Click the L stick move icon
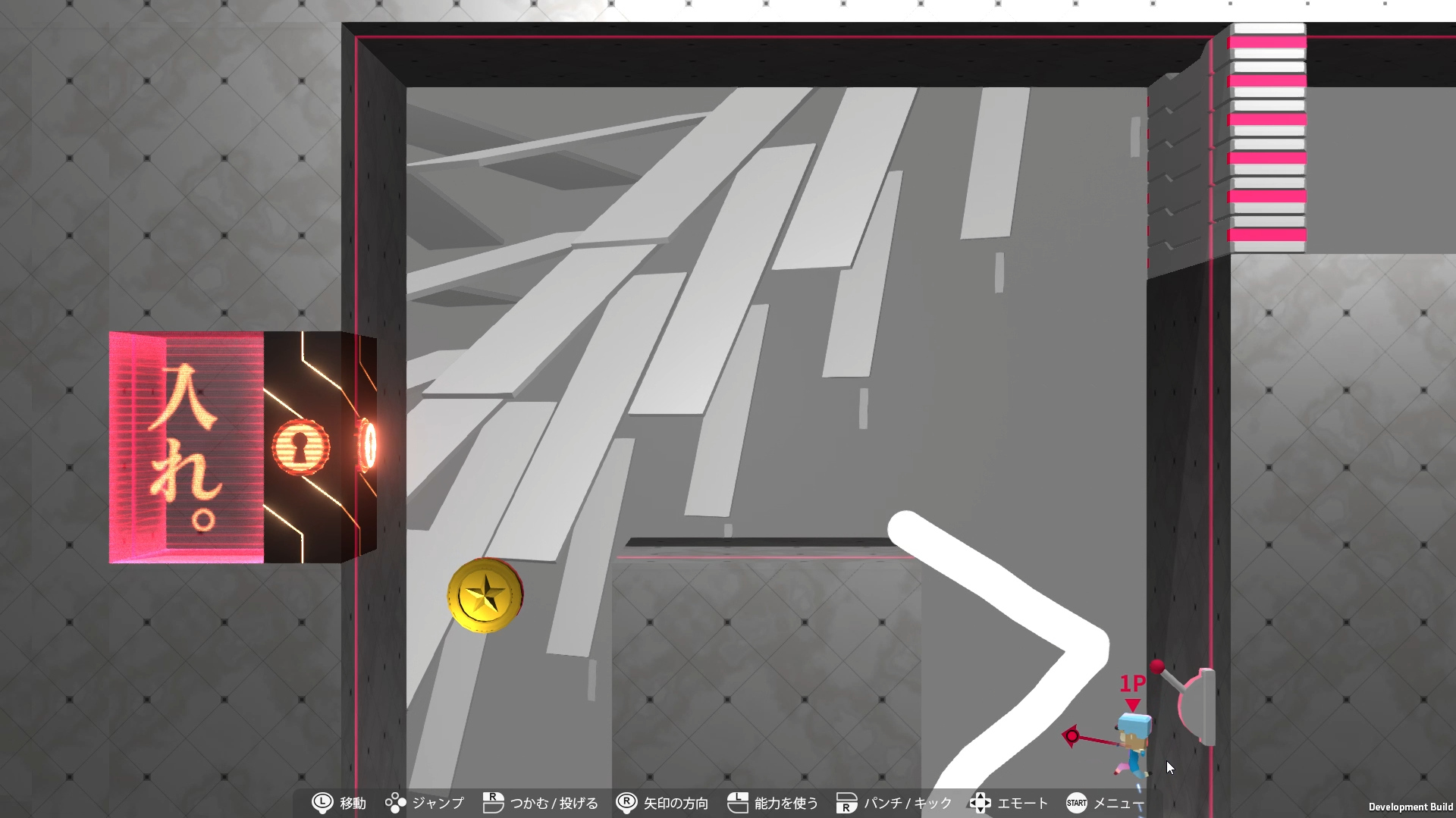This screenshot has width=1456, height=818. (322, 803)
